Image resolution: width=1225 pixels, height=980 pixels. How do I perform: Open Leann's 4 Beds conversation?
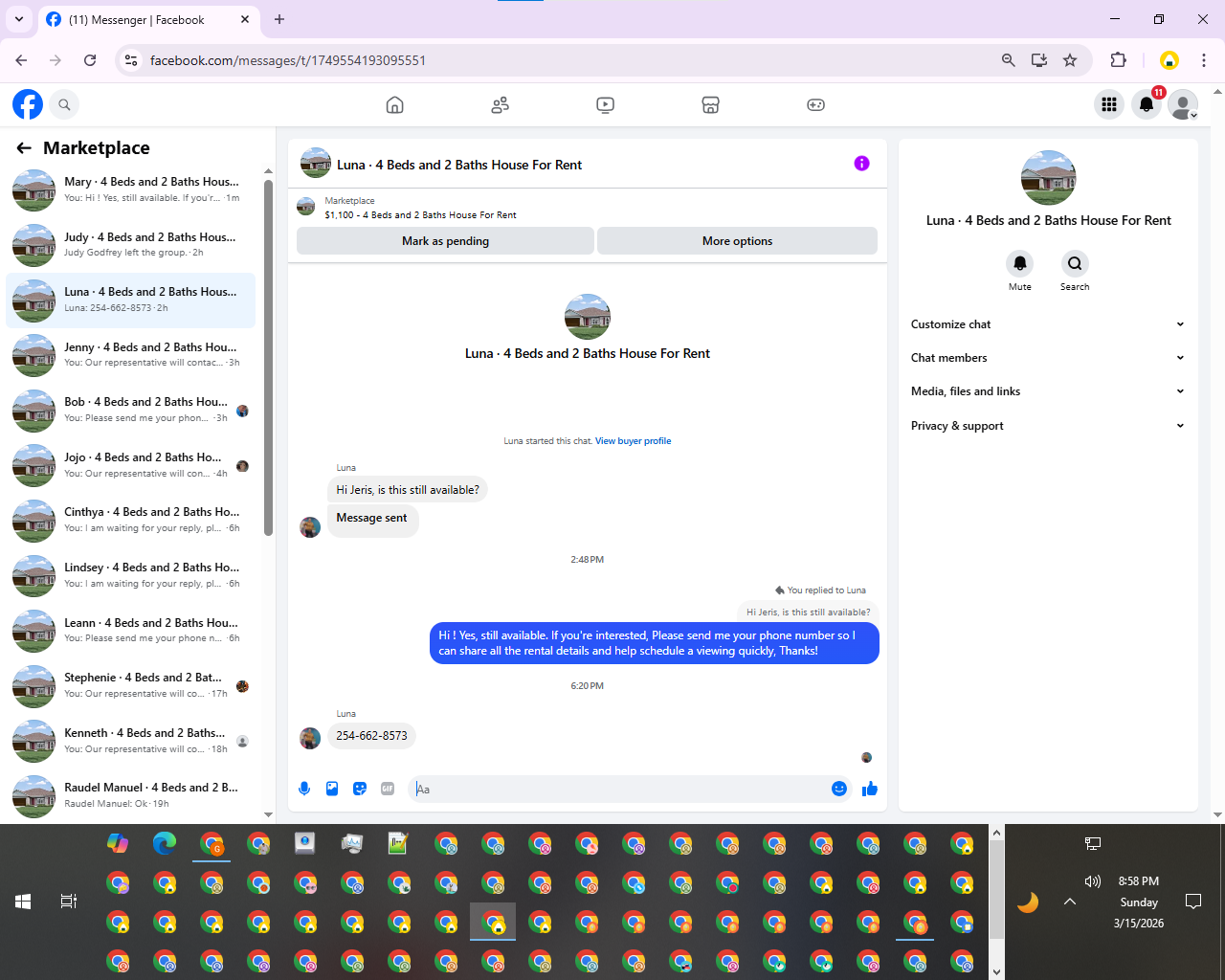pos(130,631)
